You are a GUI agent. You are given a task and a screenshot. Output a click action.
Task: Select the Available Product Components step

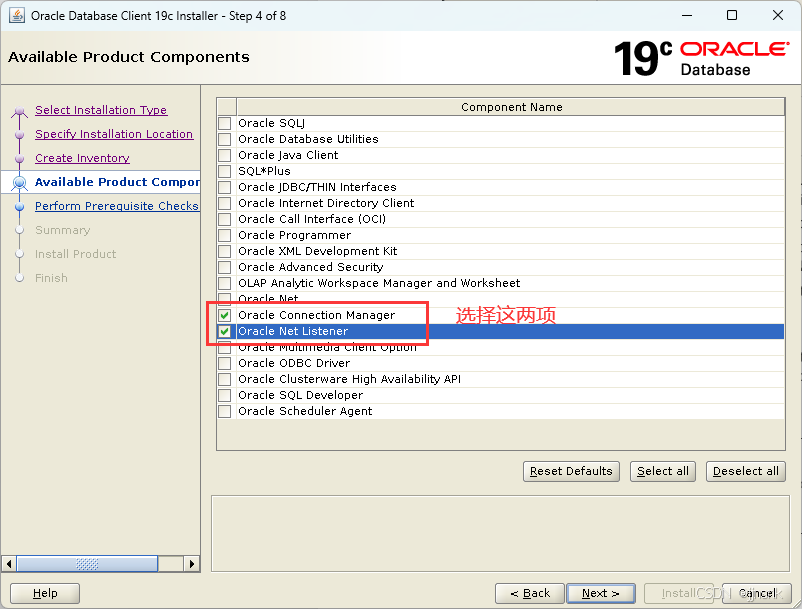pyautogui.click(x=117, y=182)
